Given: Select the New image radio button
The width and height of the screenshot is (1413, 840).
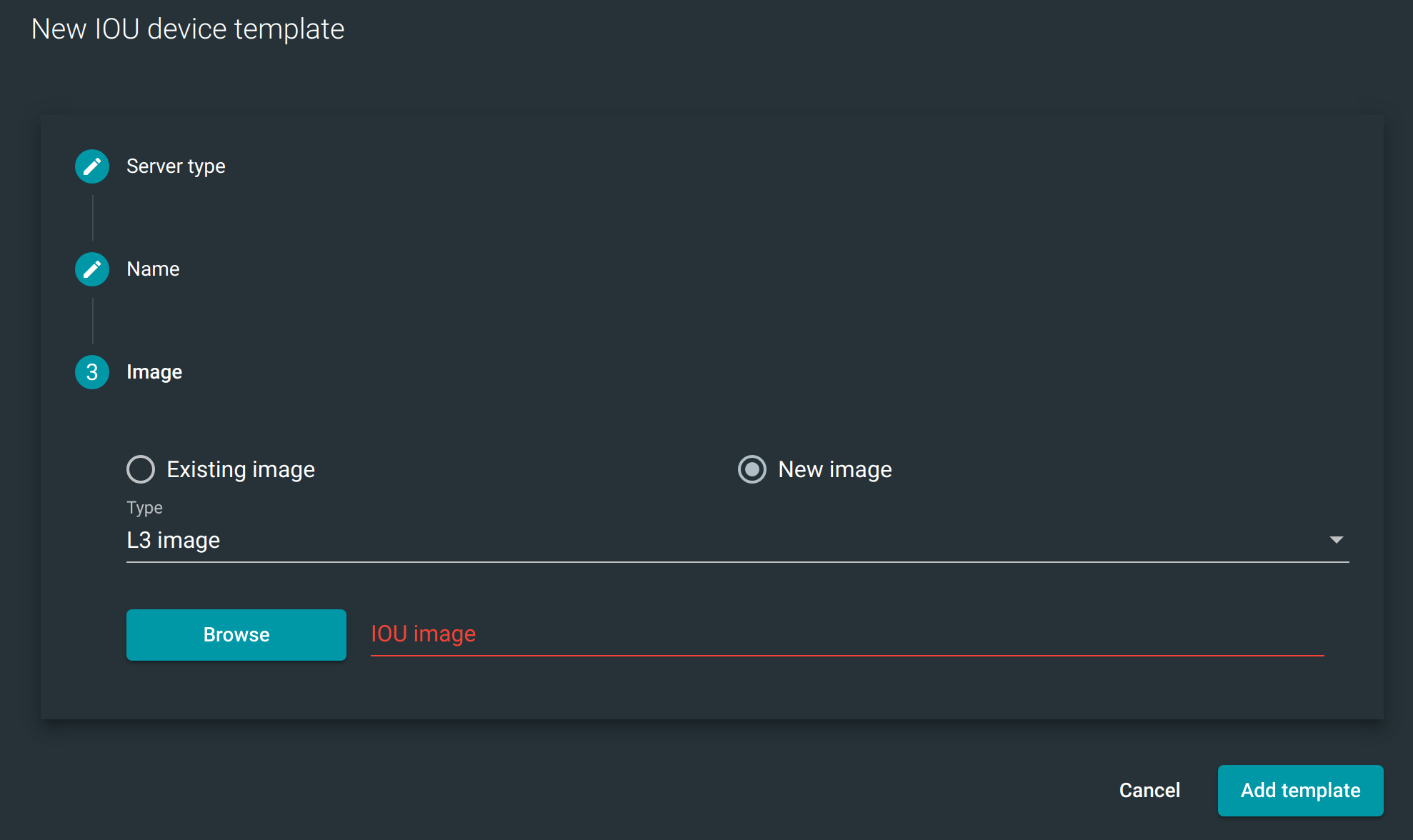Looking at the screenshot, I should 752,469.
